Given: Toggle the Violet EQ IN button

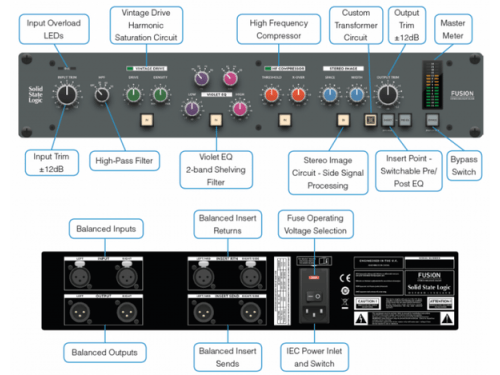Looking at the screenshot, I should (x=216, y=120).
